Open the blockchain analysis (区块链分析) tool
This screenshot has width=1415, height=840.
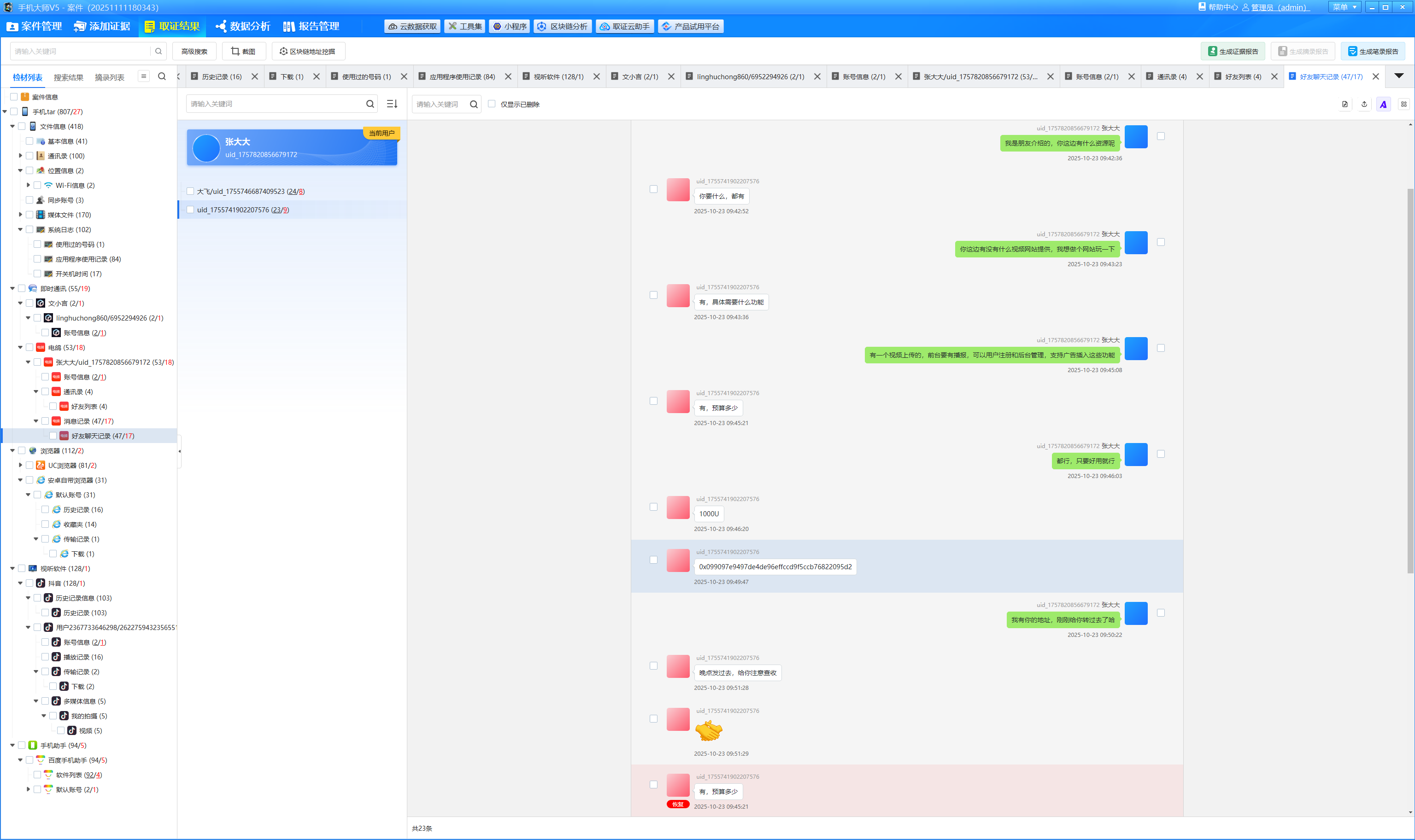[563, 27]
